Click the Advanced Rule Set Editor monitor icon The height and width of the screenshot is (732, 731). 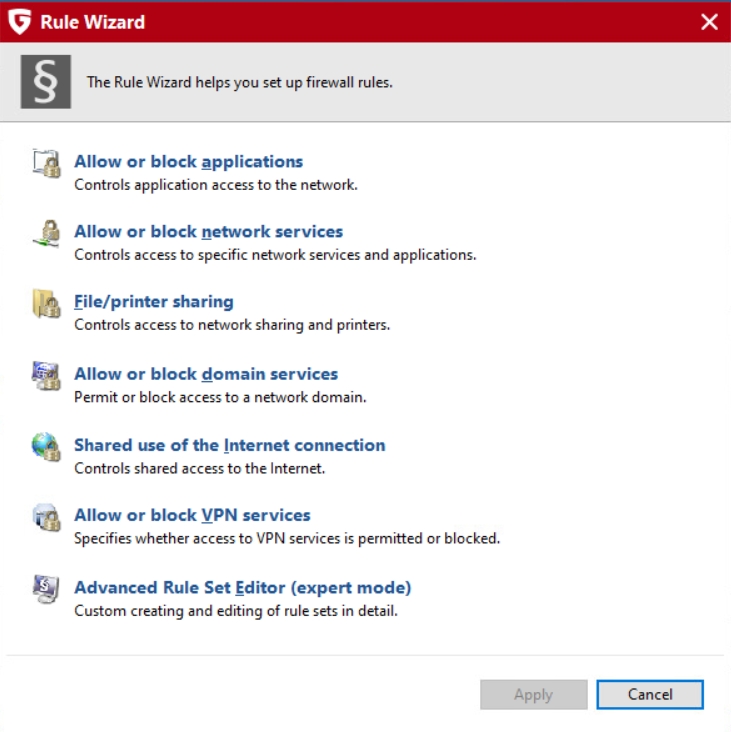tap(46, 589)
